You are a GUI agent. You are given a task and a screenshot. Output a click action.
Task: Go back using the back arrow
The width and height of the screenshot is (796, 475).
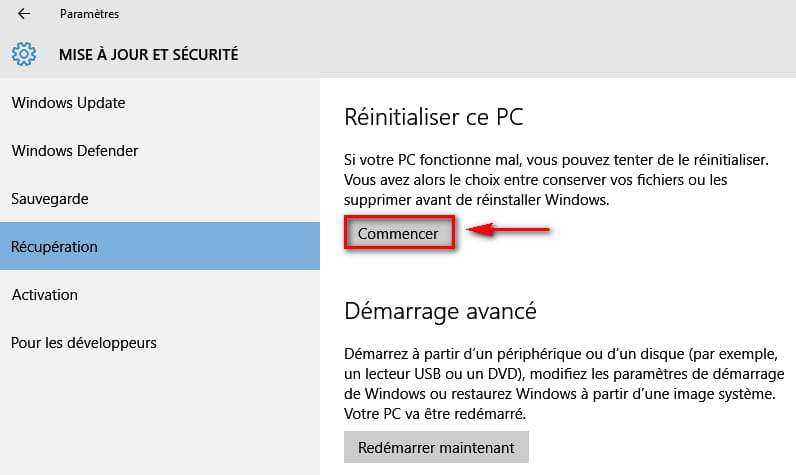pos(23,15)
